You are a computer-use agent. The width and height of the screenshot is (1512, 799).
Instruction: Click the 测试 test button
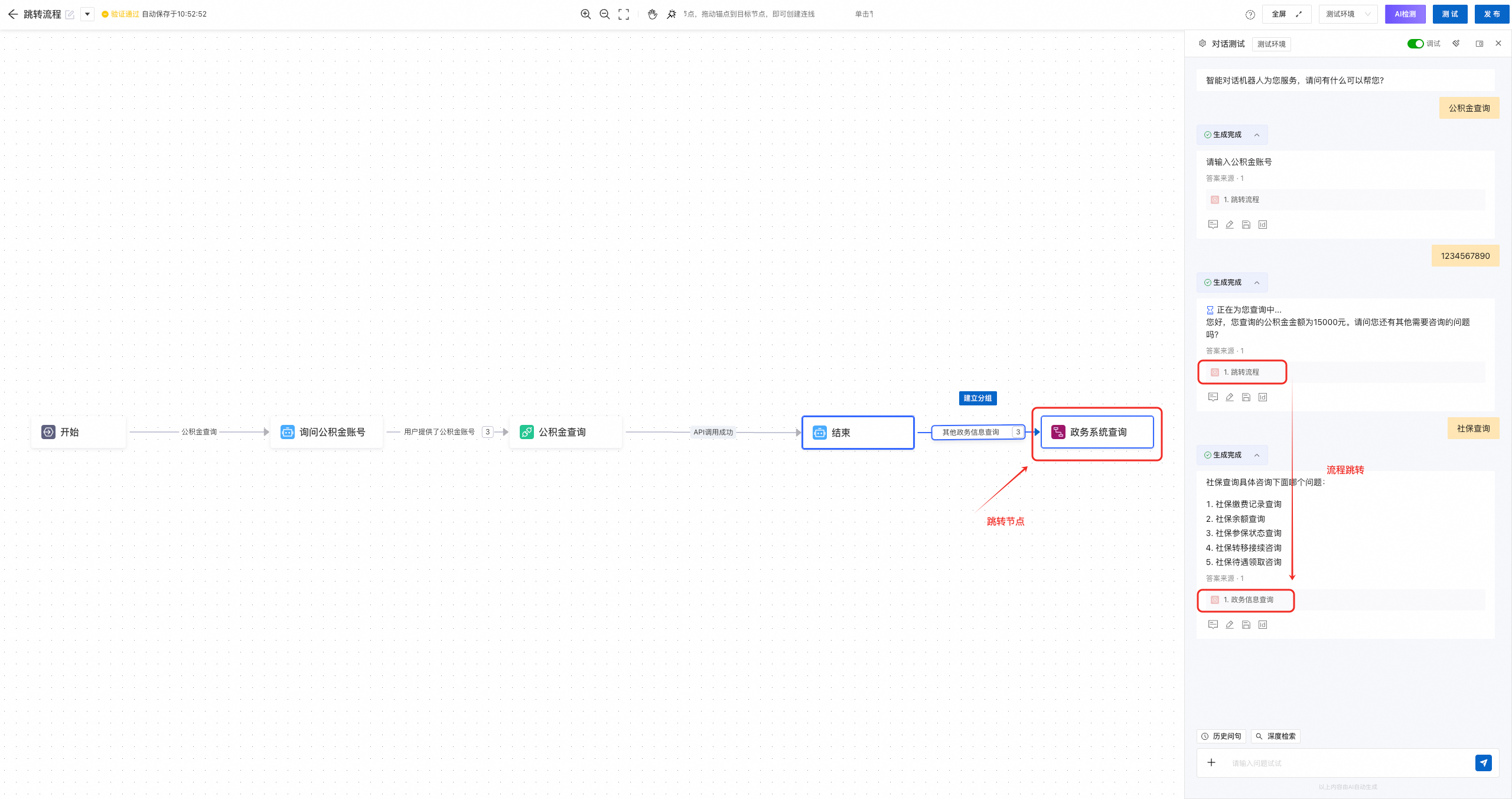(1450, 14)
